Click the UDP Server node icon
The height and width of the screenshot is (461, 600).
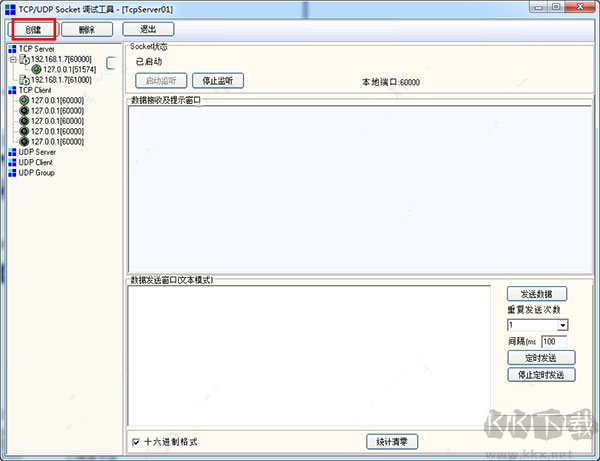tap(12, 152)
